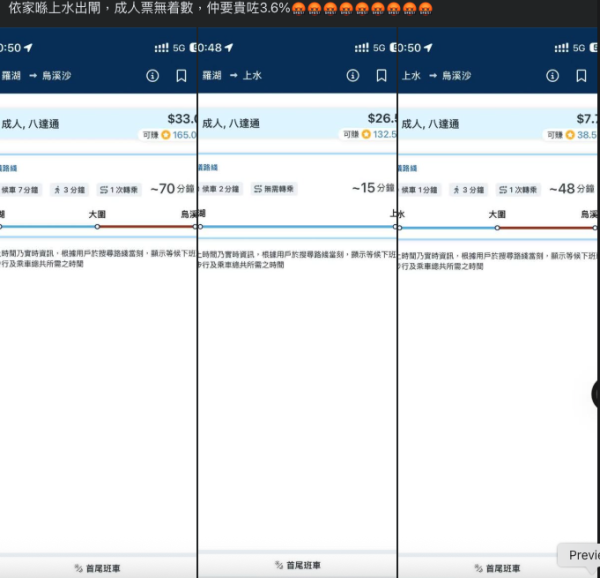Click the 可賺 165.0 points badge
The image size is (600, 578).
pyautogui.click(x=168, y=135)
